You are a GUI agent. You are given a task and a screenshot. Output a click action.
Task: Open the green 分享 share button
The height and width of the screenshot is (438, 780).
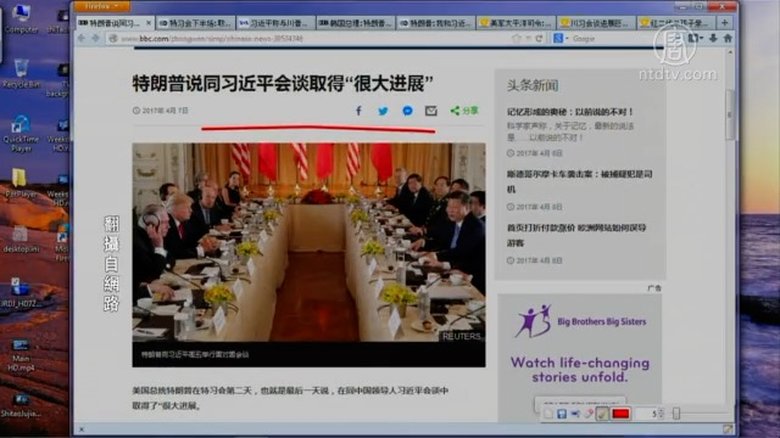[463, 111]
